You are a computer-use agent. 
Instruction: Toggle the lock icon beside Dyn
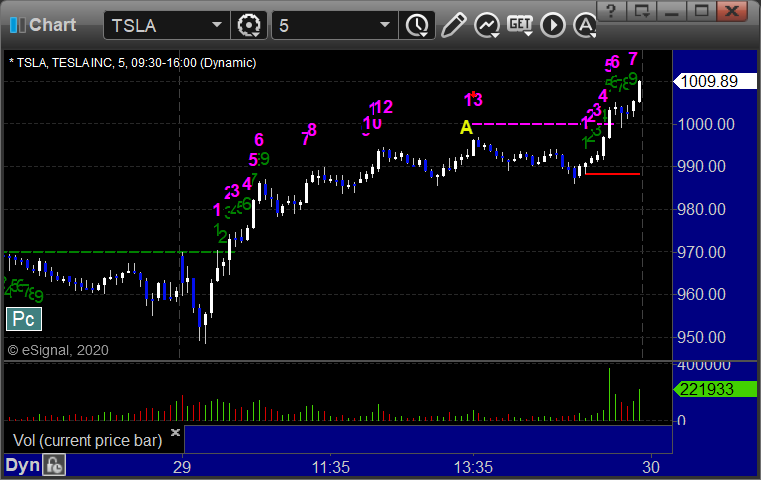(54, 465)
